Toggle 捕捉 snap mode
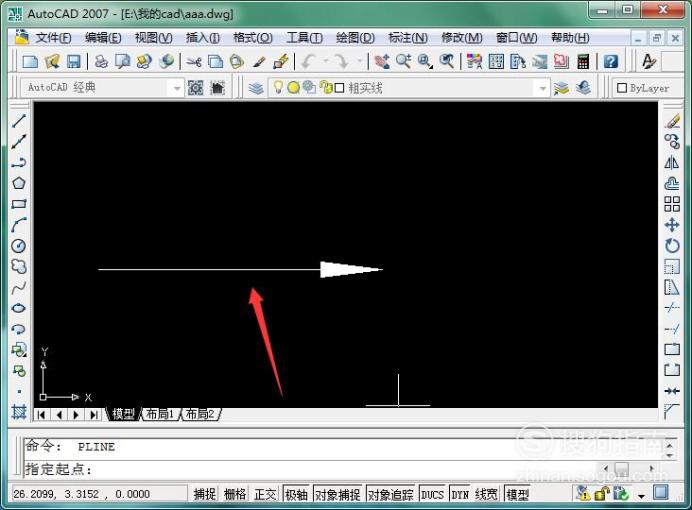Screen dimensions: 692x510 point(205,494)
